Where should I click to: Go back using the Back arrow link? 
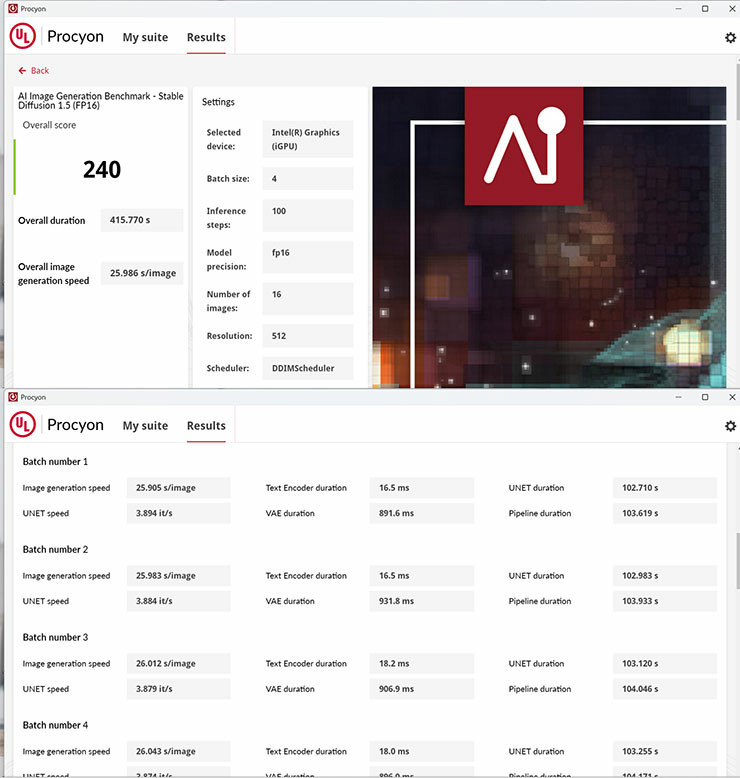click(x=34, y=70)
